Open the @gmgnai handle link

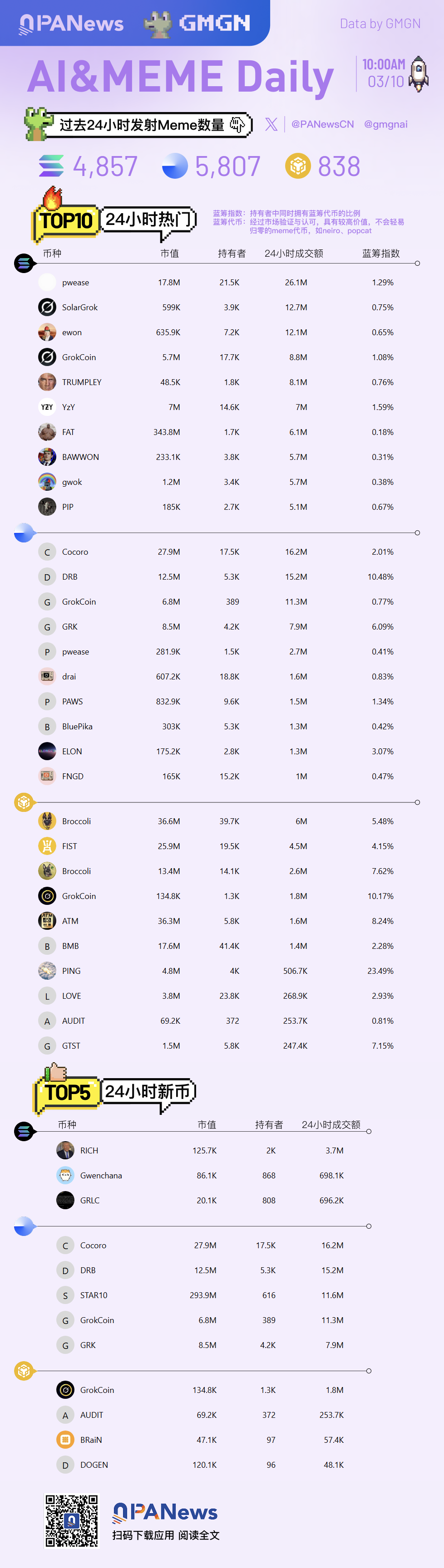click(385, 124)
